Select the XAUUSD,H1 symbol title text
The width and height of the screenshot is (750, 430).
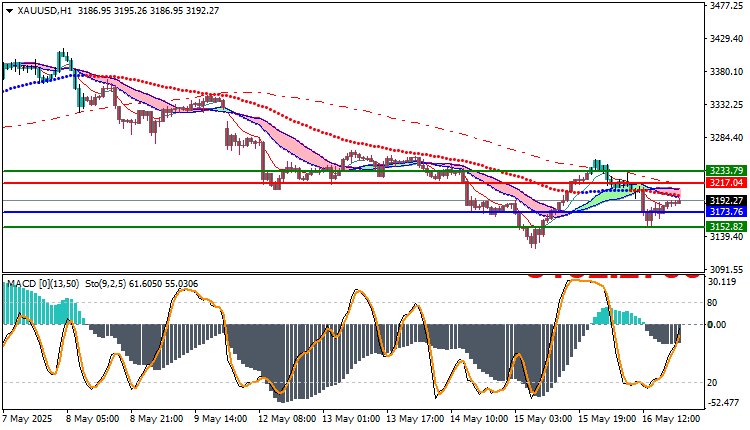point(44,11)
